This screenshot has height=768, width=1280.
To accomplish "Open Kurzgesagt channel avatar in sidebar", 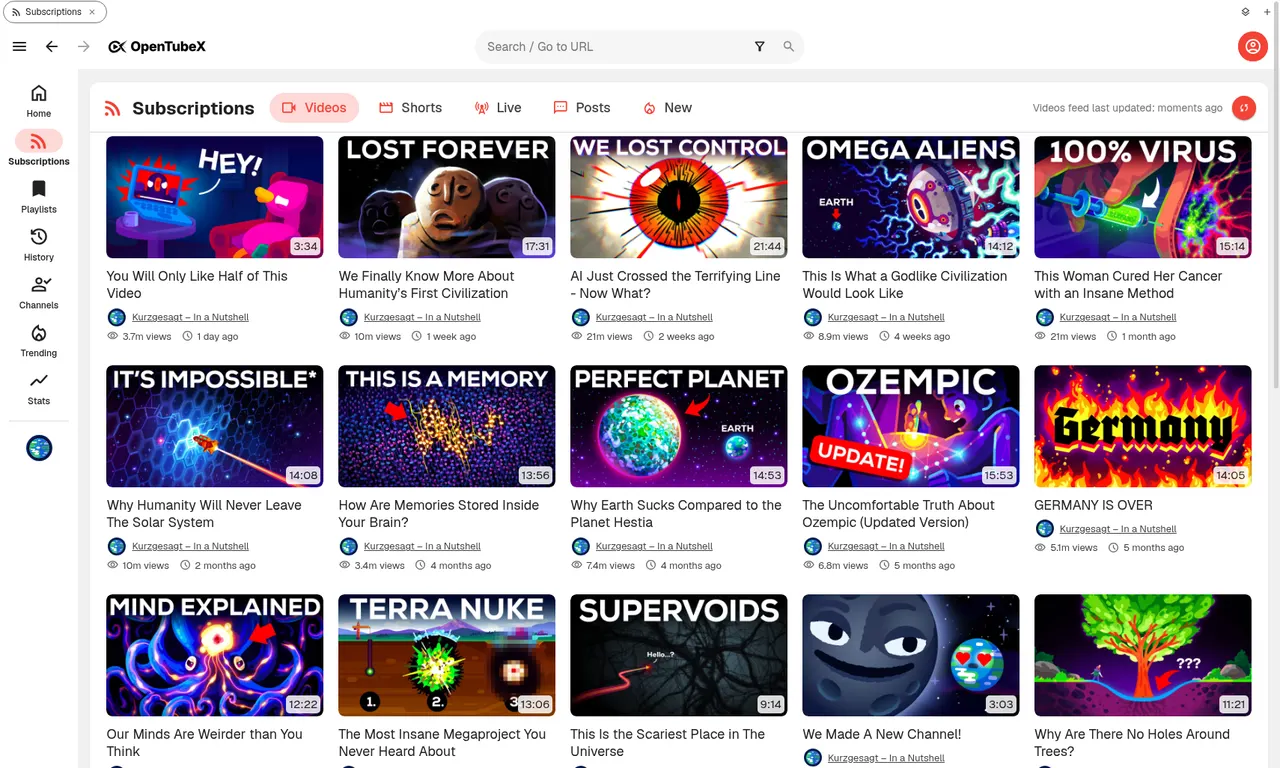I will tap(39, 448).
